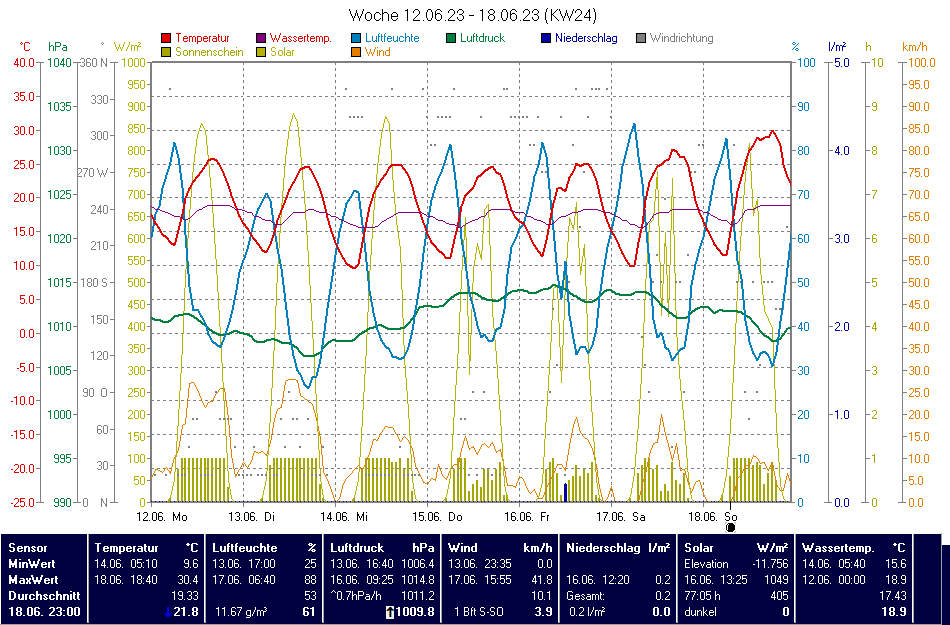Click the green Luftdruck legend square
Screen dimensions: 950x625
[452, 38]
